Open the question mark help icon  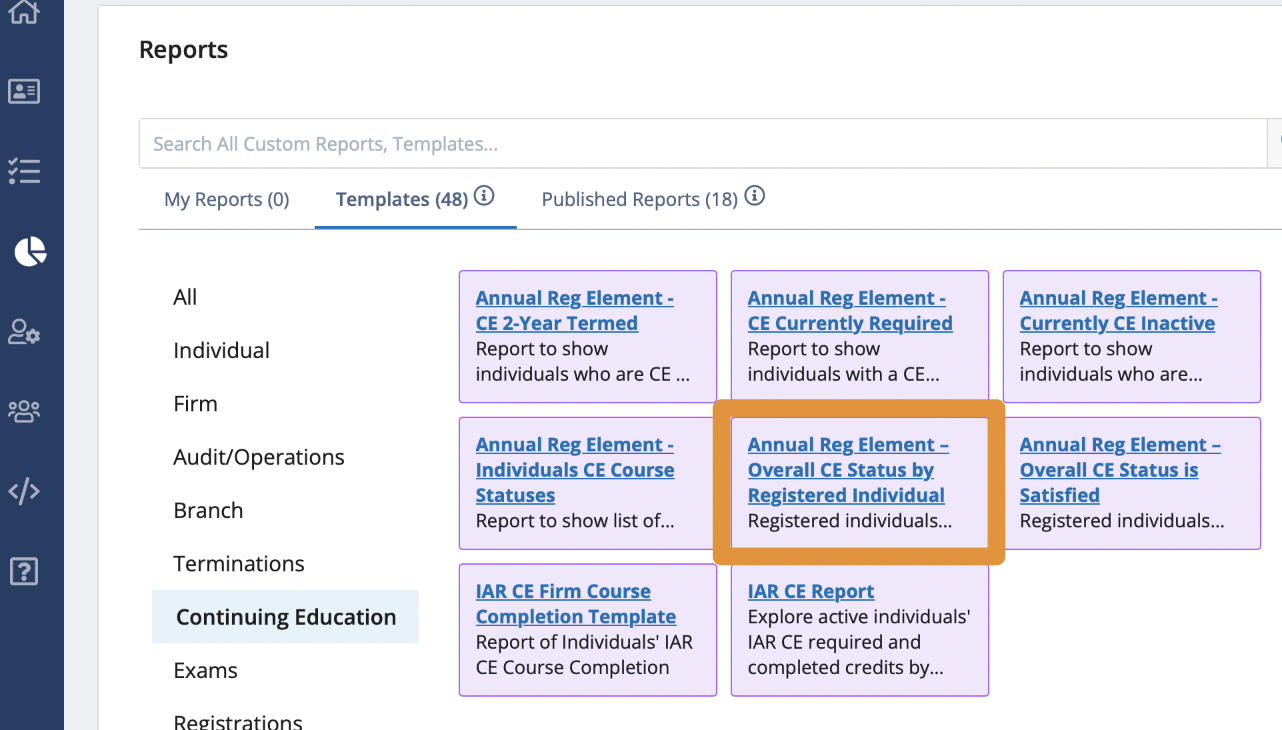[24, 571]
